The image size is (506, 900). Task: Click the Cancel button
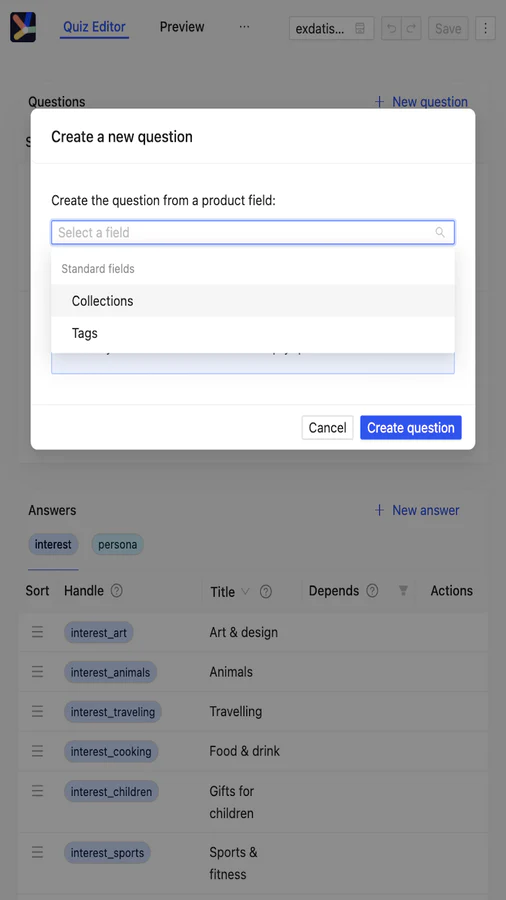tap(328, 428)
